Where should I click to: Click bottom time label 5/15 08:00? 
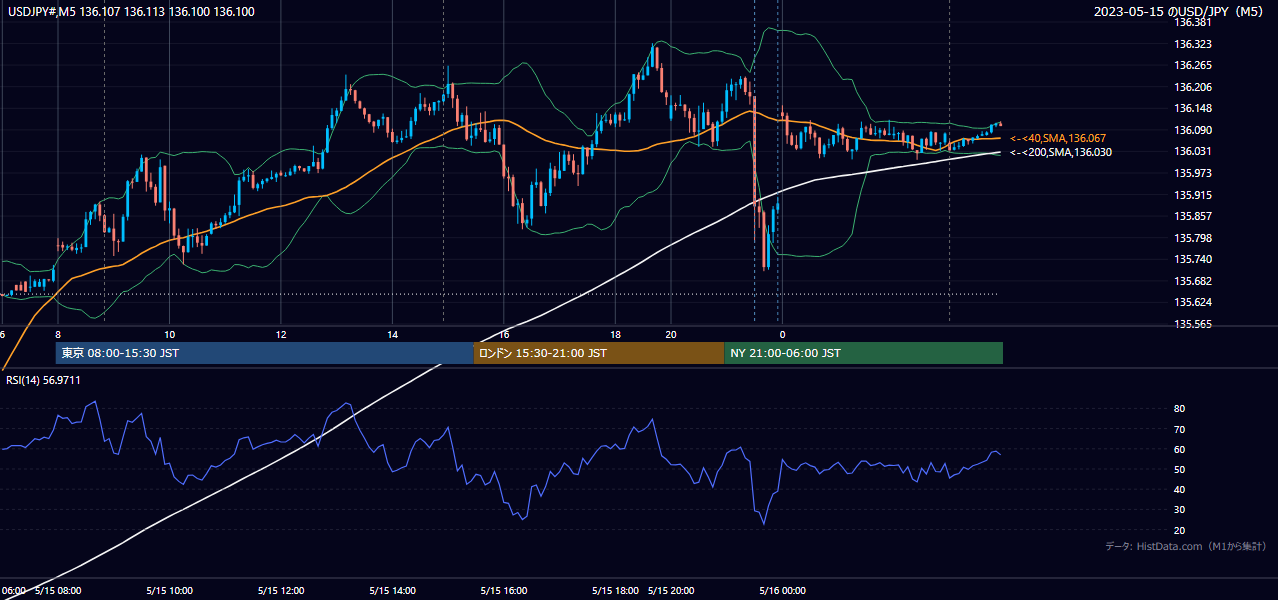pos(58,591)
